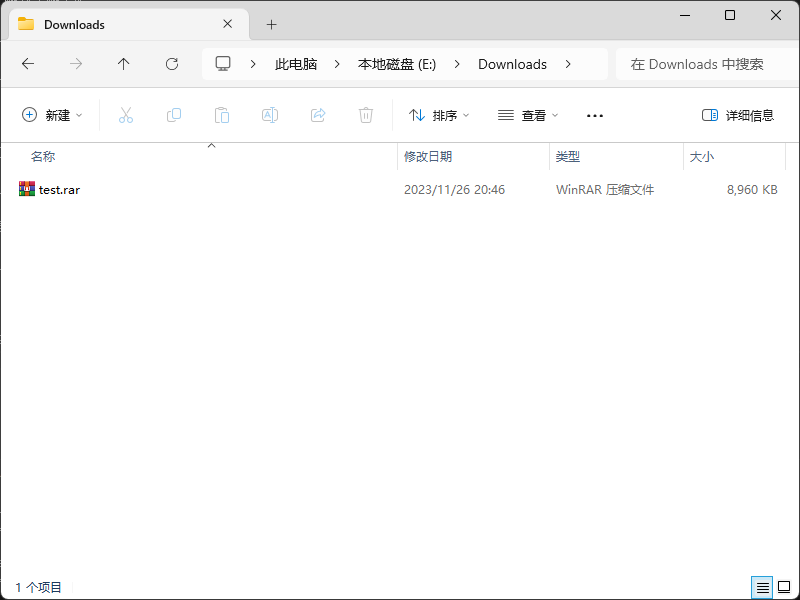Open the 排序 sort dropdown

coord(438,115)
